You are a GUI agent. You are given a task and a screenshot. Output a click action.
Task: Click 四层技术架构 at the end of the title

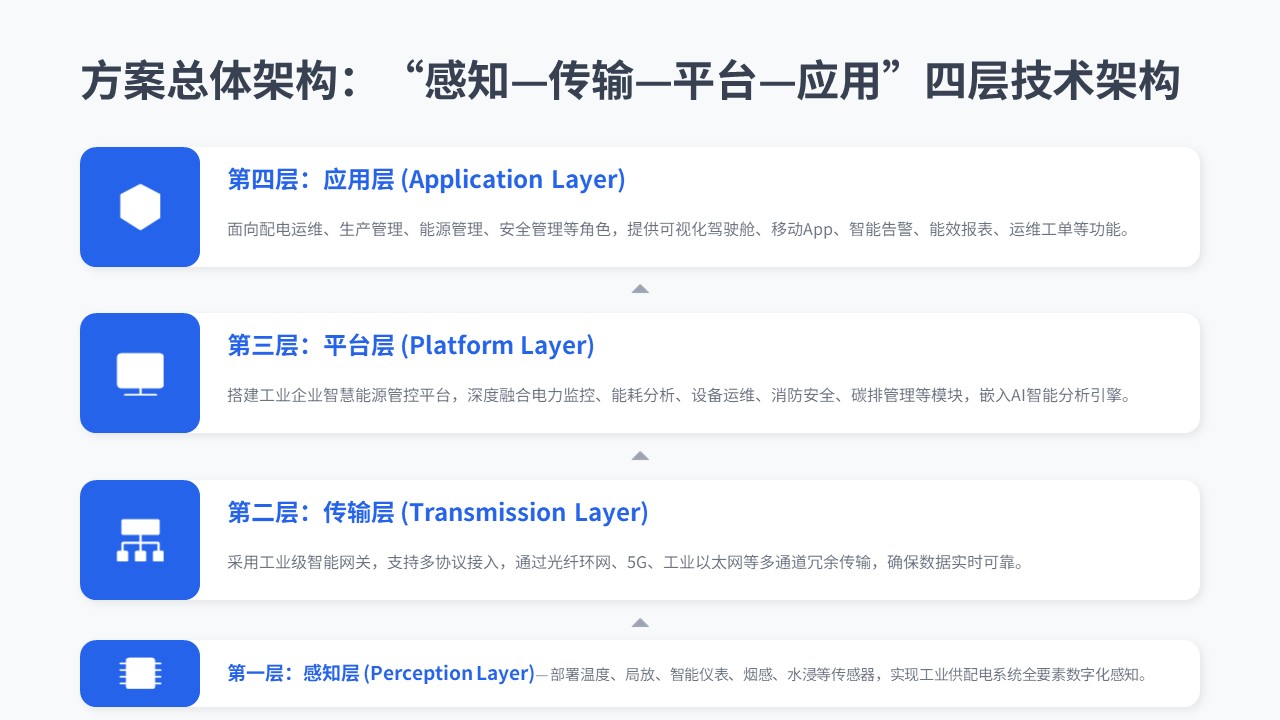pyautogui.click(x=1055, y=82)
